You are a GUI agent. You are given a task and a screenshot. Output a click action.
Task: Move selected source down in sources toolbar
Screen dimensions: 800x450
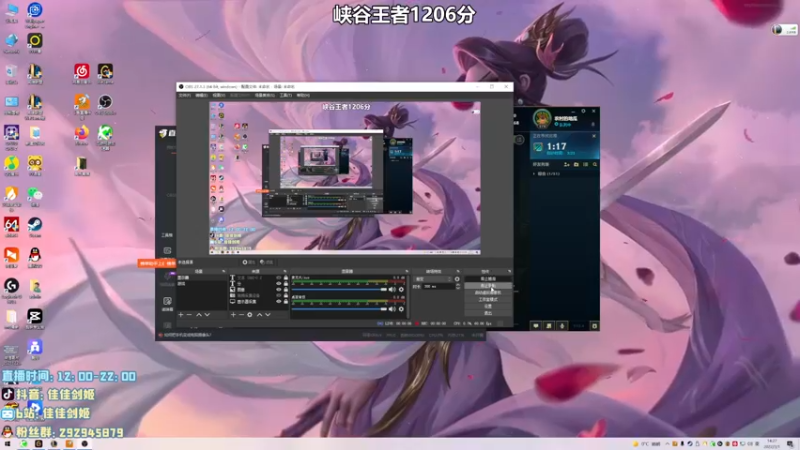[x=268, y=315]
